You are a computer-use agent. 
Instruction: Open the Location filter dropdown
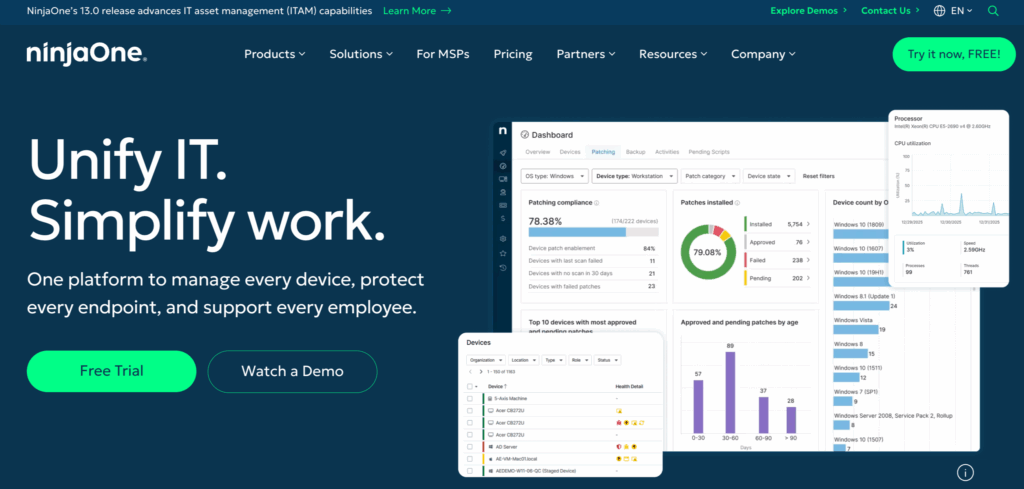click(524, 360)
